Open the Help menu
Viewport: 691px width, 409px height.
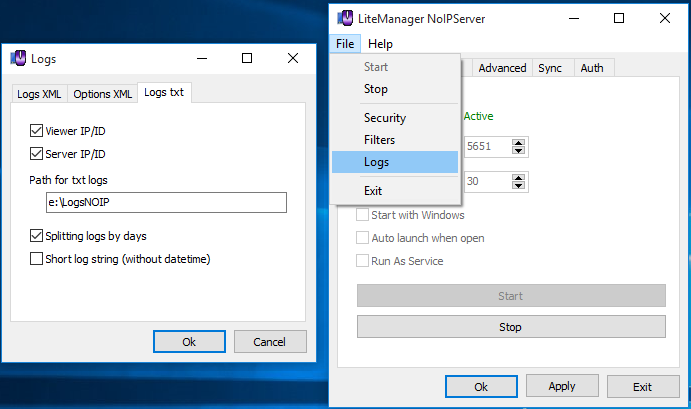(380, 44)
